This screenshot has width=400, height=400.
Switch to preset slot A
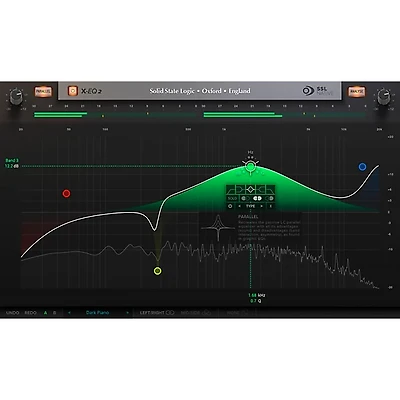46,313
